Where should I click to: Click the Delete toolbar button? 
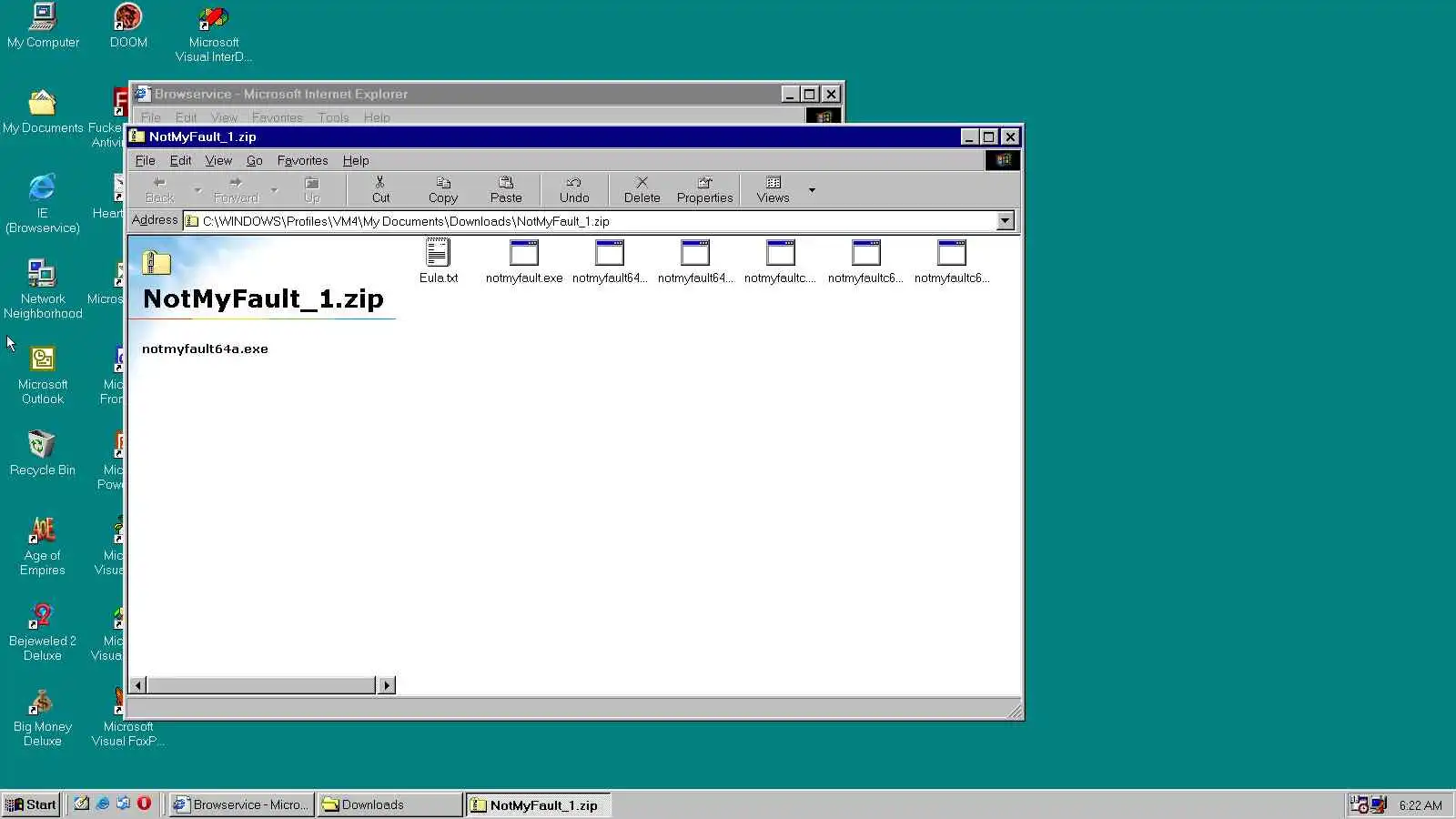coord(642,189)
